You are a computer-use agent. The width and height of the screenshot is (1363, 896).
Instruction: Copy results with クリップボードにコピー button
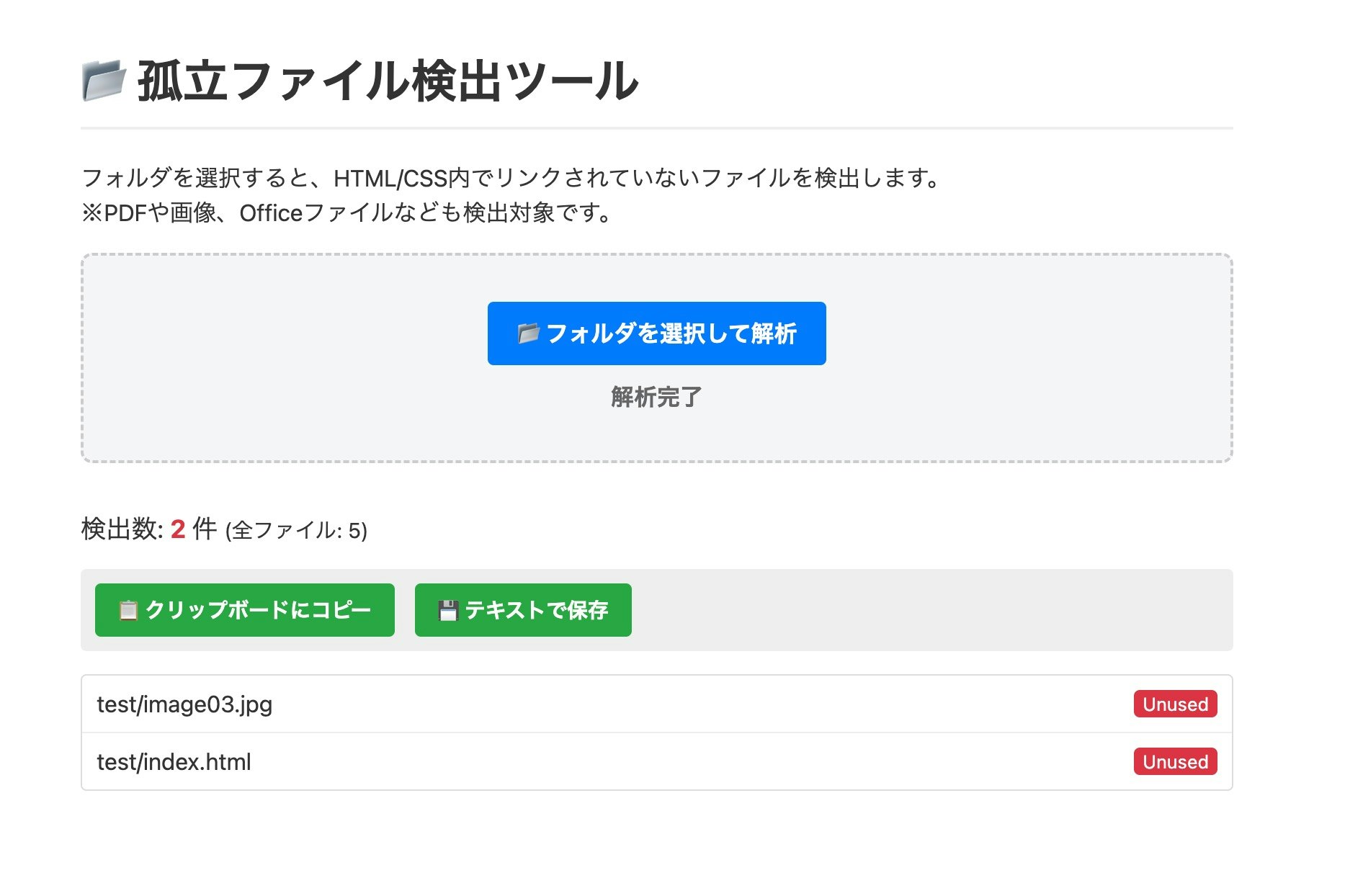pyautogui.click(x=245, y=610)
